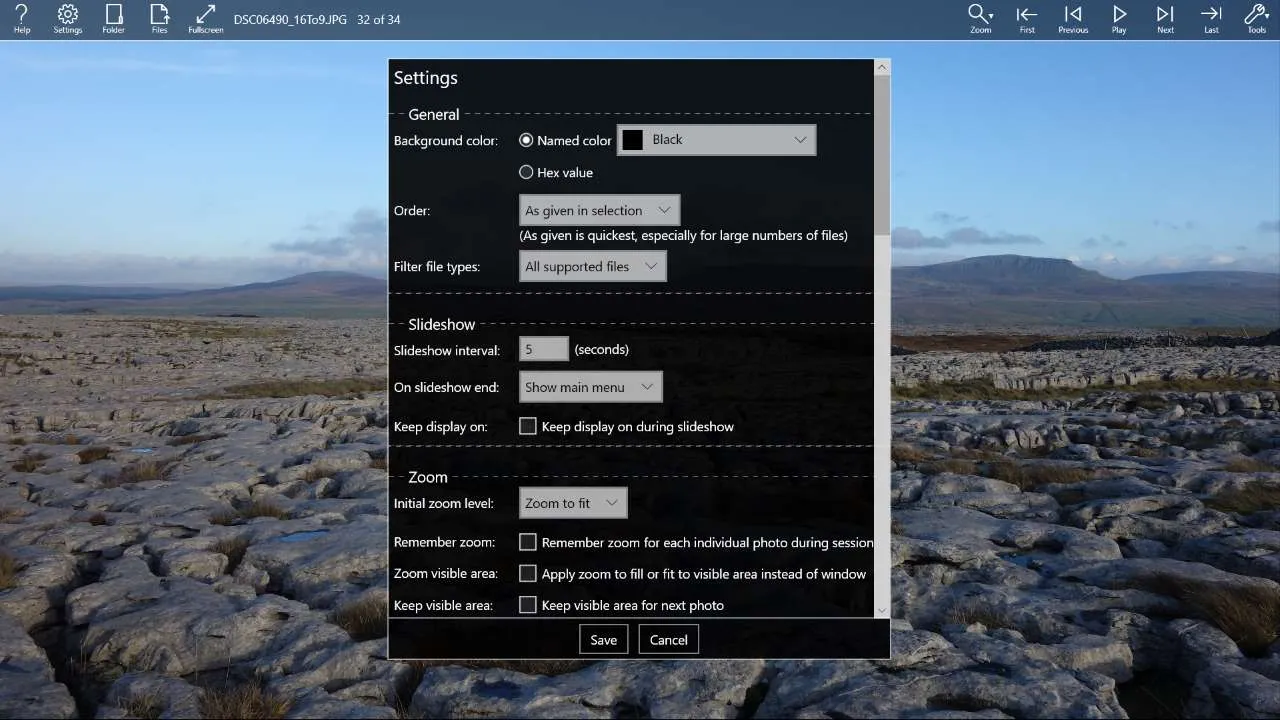Open the Order dropdown
The height and width of the screenshot is (720, 1280).
598,210
